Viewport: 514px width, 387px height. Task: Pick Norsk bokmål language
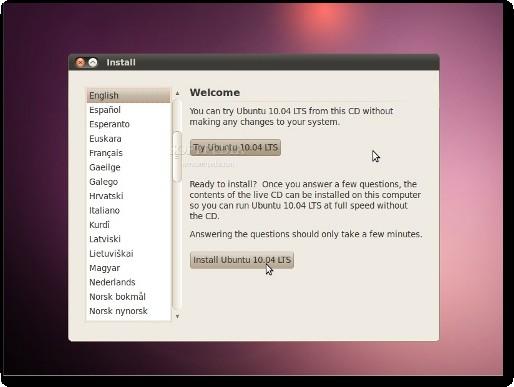pos(128,296)
